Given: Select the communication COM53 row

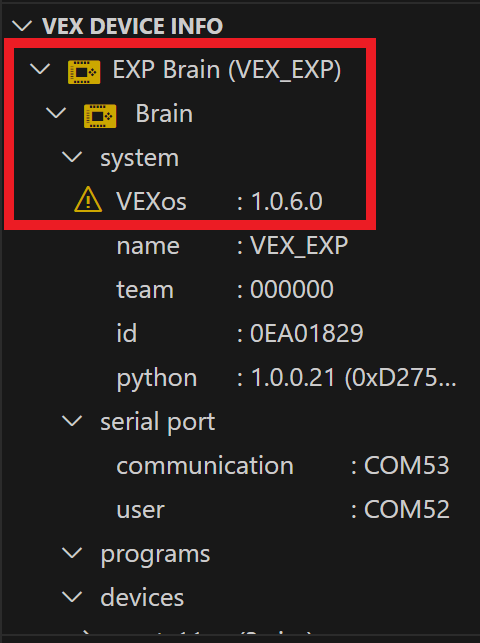Looking at the screenshot, I should (x=240, y=465).
